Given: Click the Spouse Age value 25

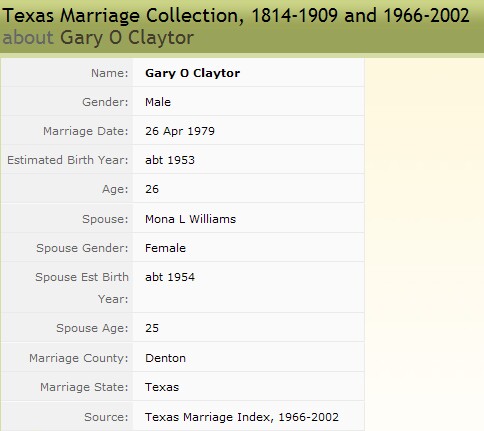Looking at the screenshot, I should [x=152, y=328].
